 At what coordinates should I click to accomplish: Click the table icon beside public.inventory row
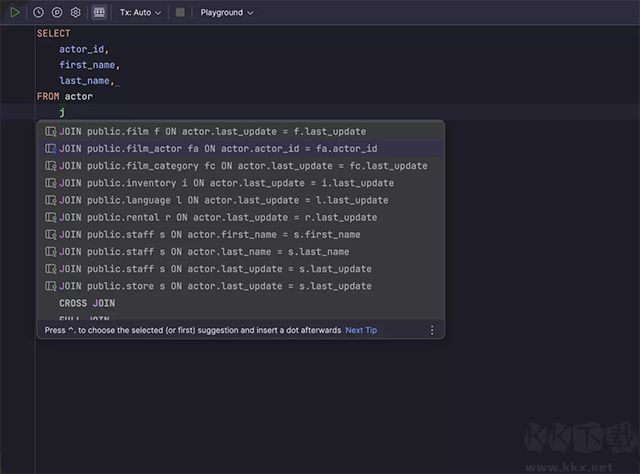click(51, 183)
